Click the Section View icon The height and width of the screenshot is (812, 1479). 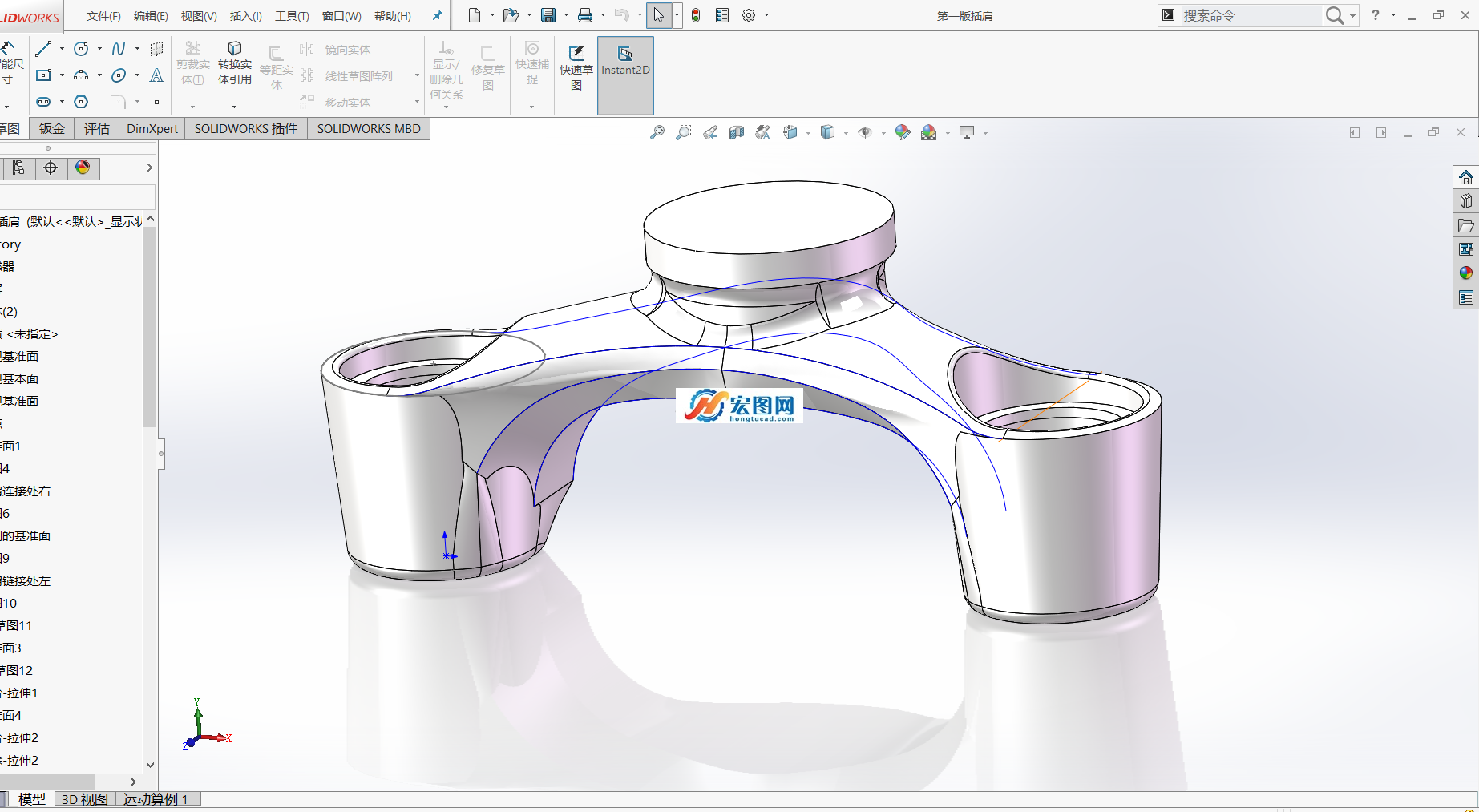(737, 133)
